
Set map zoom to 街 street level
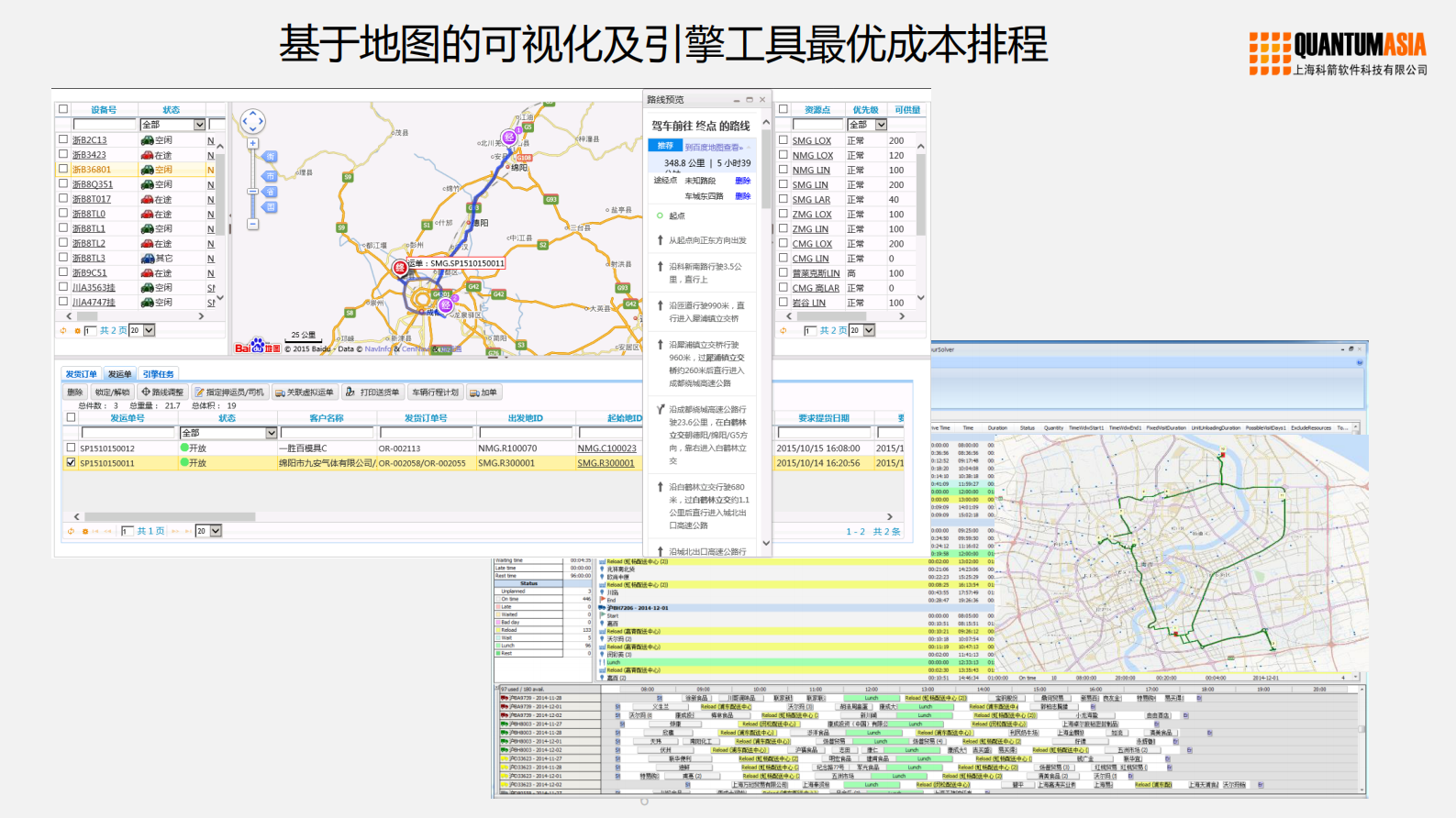(x=271, y=157)
